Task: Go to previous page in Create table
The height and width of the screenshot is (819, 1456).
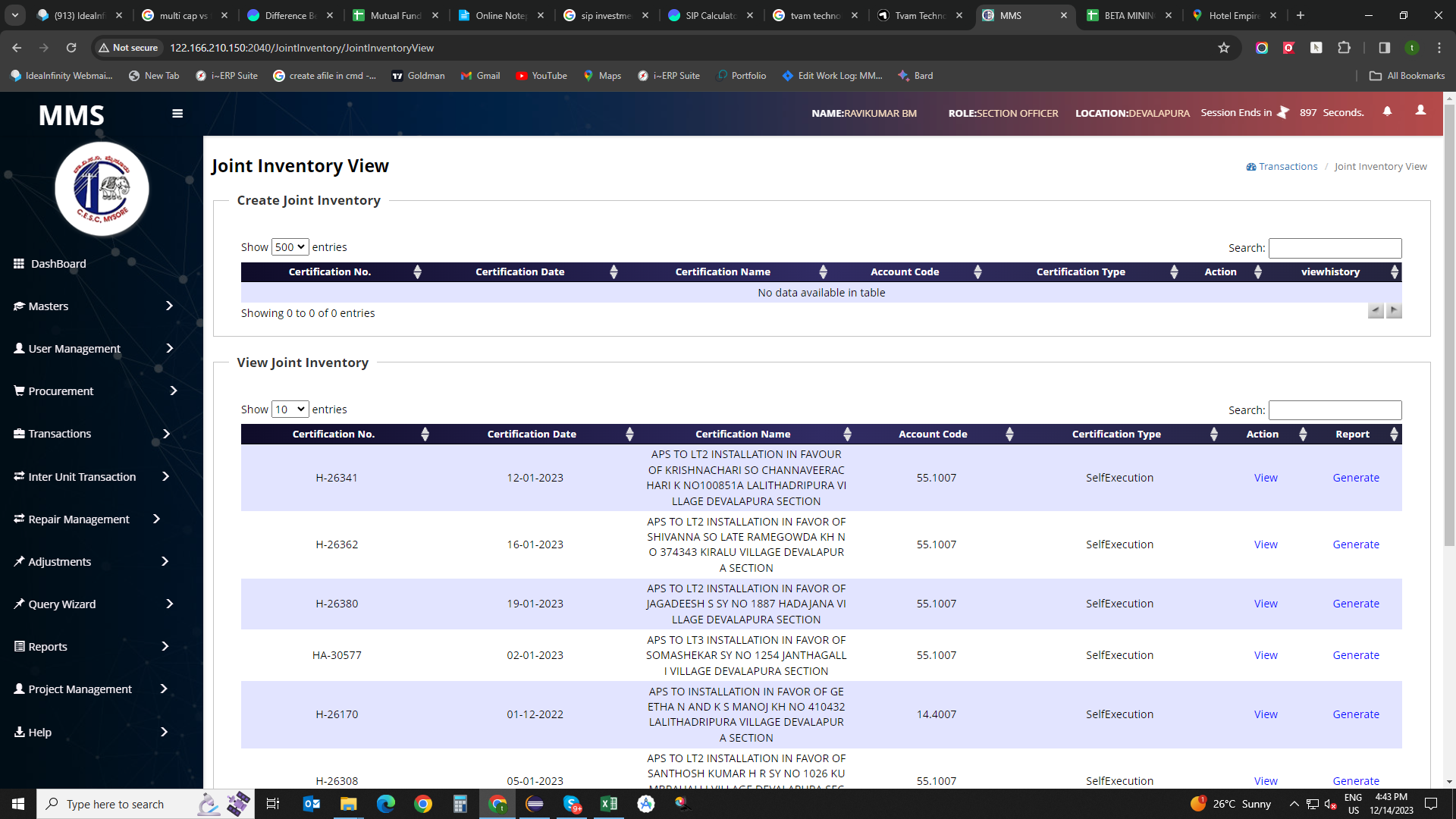Action: pyautogui.click(x=1376, y=311)
